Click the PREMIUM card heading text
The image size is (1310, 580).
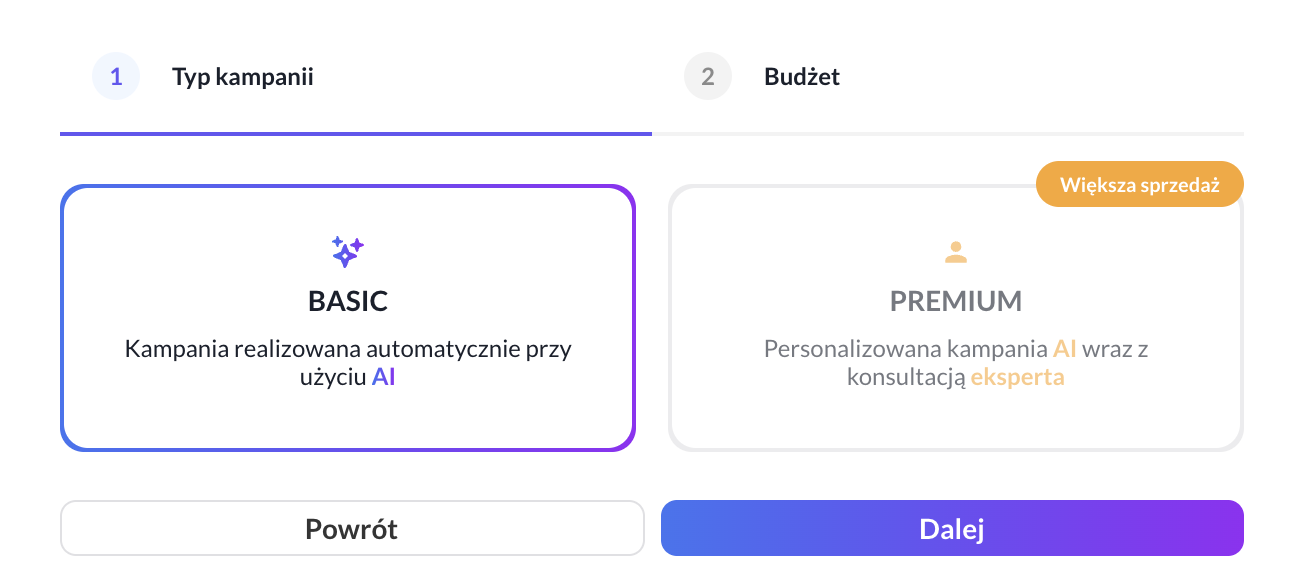(x=955, y=302)
